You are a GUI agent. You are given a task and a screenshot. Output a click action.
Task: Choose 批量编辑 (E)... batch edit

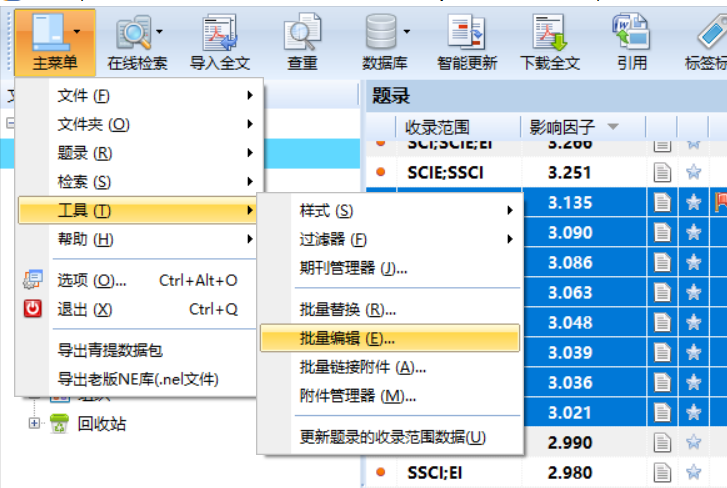[390, 338]
